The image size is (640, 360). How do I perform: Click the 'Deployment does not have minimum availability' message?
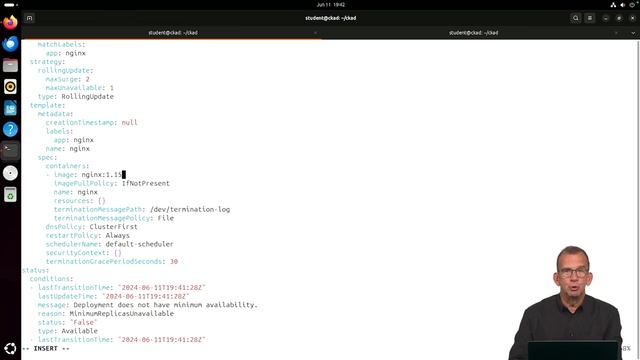pos(165,305)
